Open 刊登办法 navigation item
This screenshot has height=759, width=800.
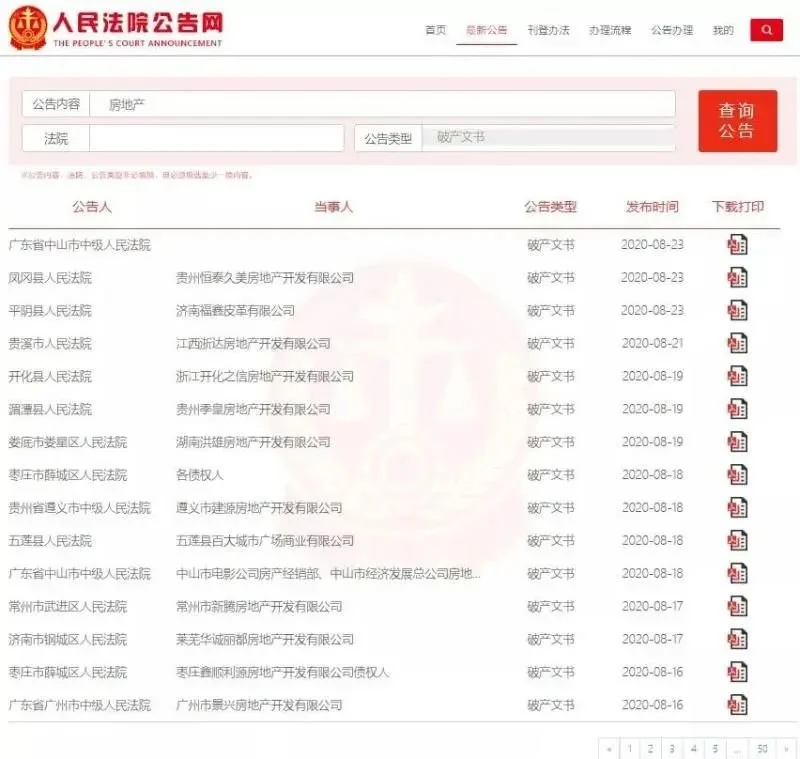pyautogui.click(x=548, y=30)
